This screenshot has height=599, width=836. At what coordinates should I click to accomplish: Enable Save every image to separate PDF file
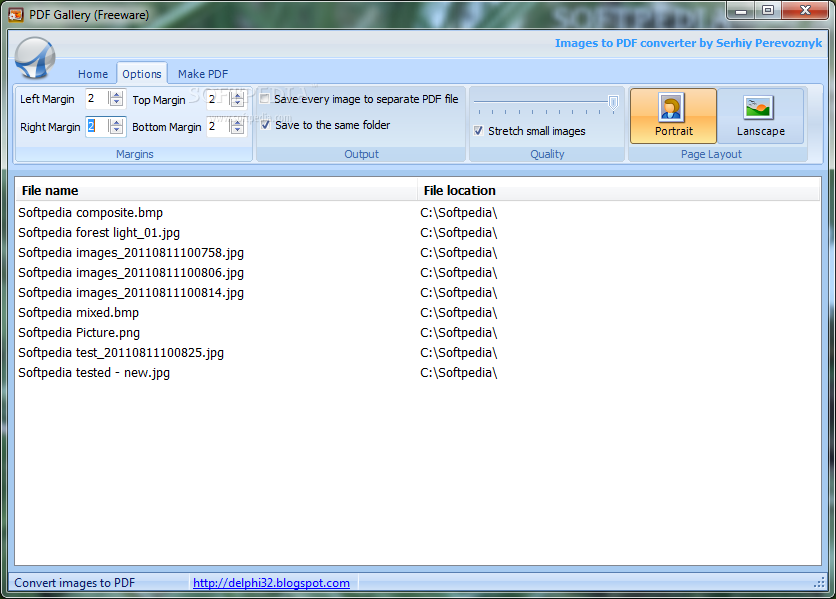(264, 99)
